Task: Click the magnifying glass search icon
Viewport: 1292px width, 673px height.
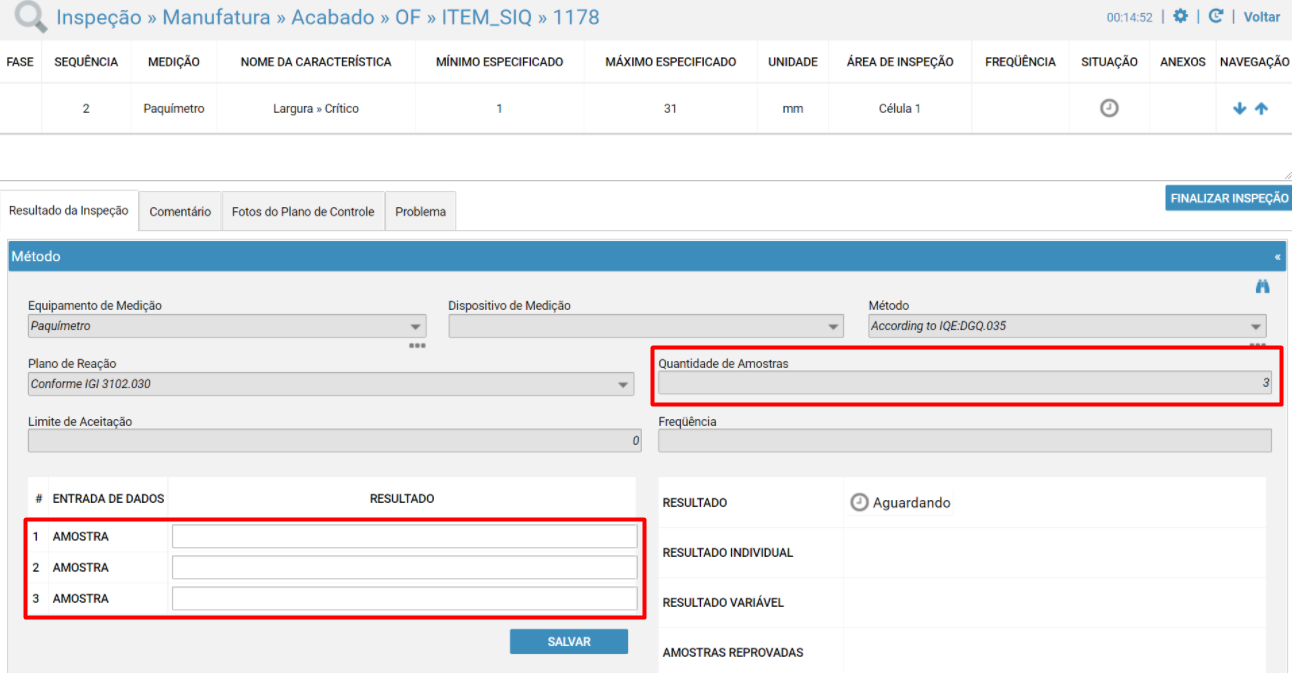Action: 32,18
